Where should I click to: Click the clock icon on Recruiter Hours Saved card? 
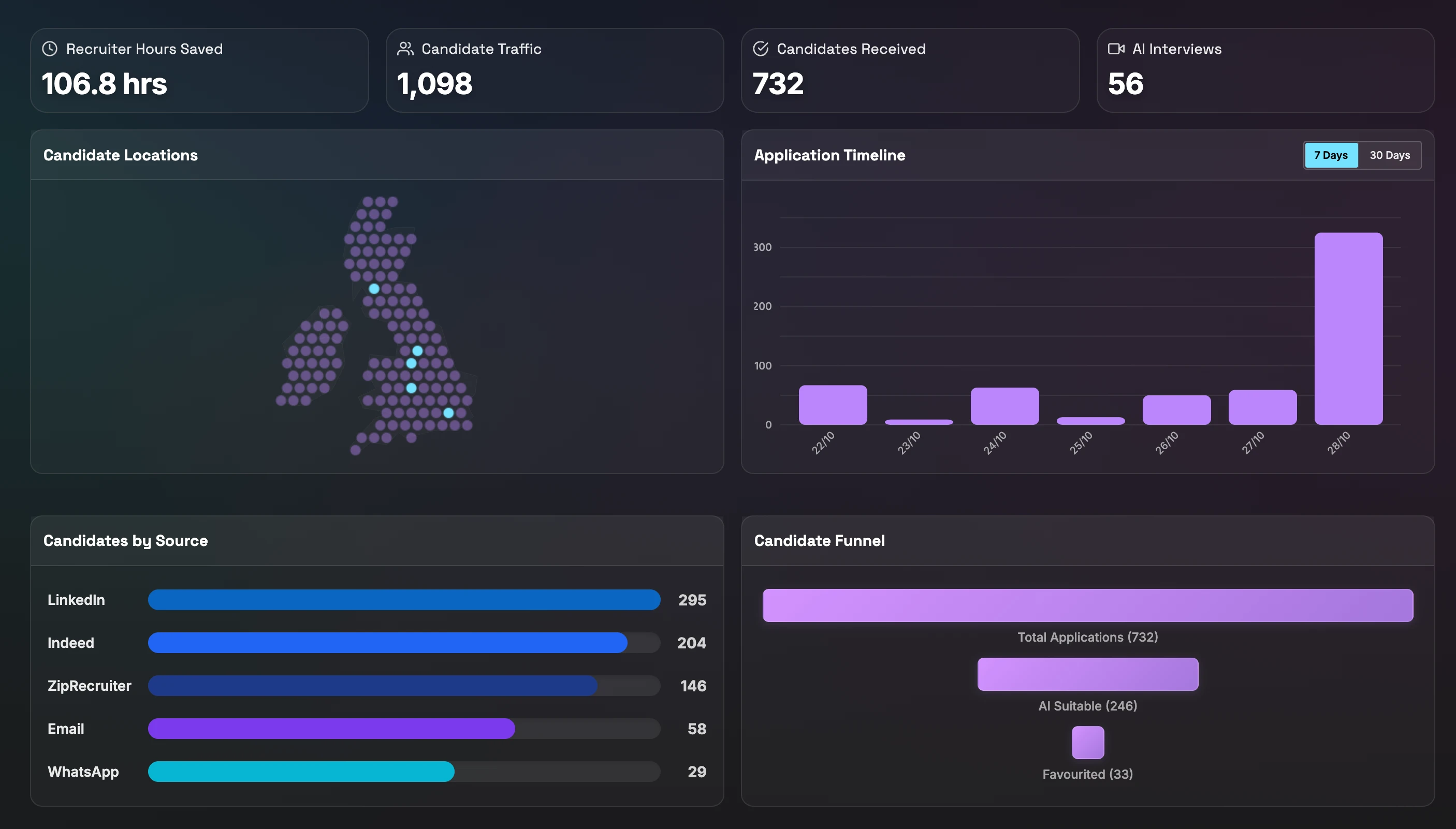50,49
